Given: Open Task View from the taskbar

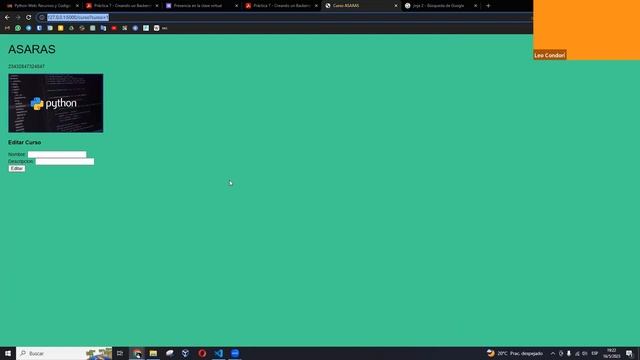Looking at the screenshot, I should 120,353.
